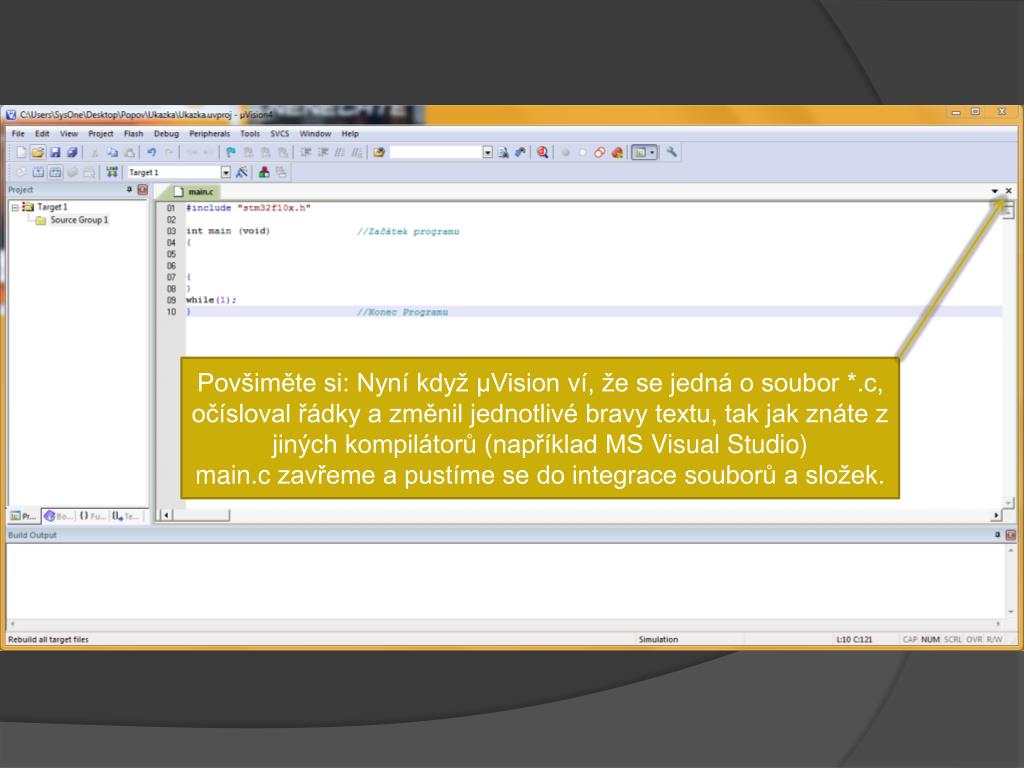1024x768 pixels.
Task: Click the while(1); code line
Action: click(x=211, y=300)
